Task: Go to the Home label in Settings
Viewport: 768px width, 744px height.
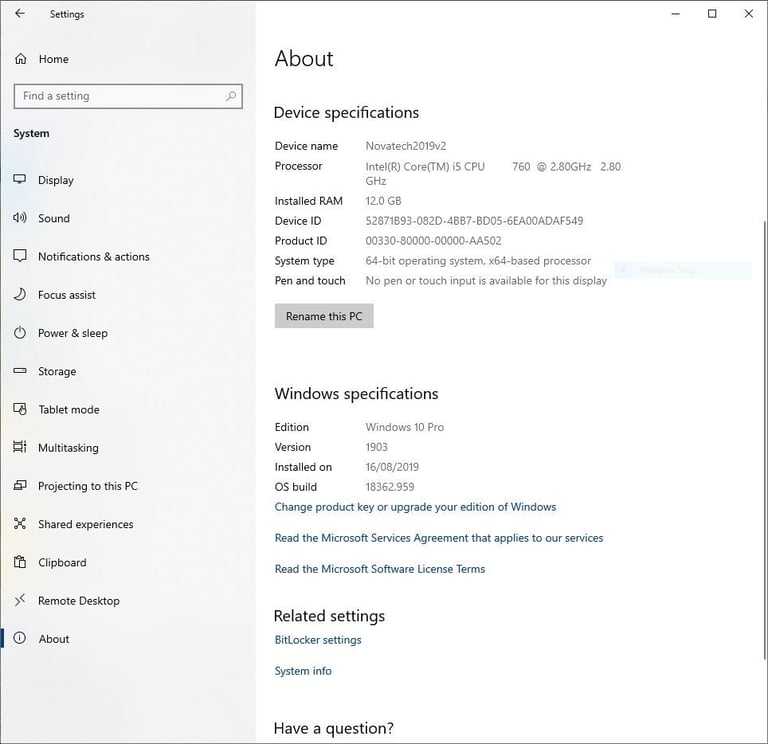Action: point(54,59)
